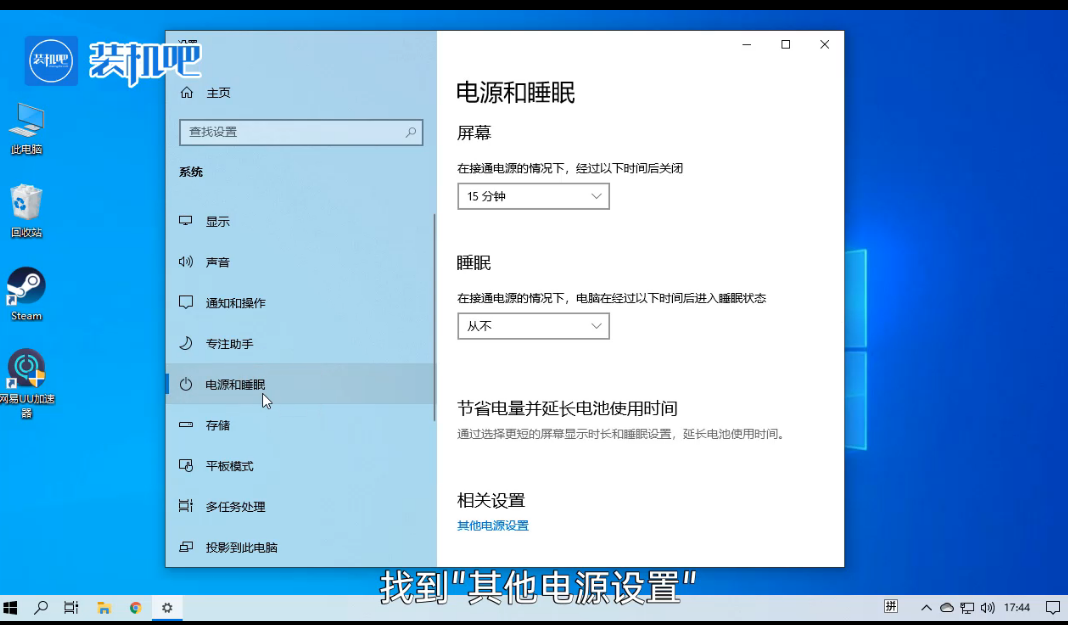Expand the sleep timeout 从不 dropdown

533,326
